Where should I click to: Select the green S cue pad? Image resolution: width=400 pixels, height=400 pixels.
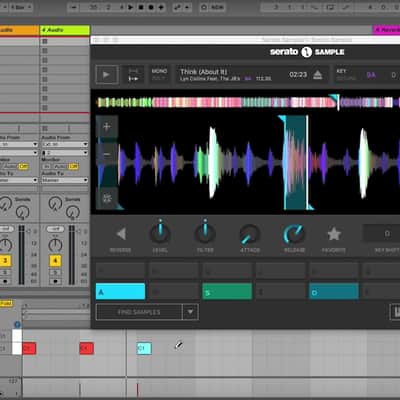(227, 291)
